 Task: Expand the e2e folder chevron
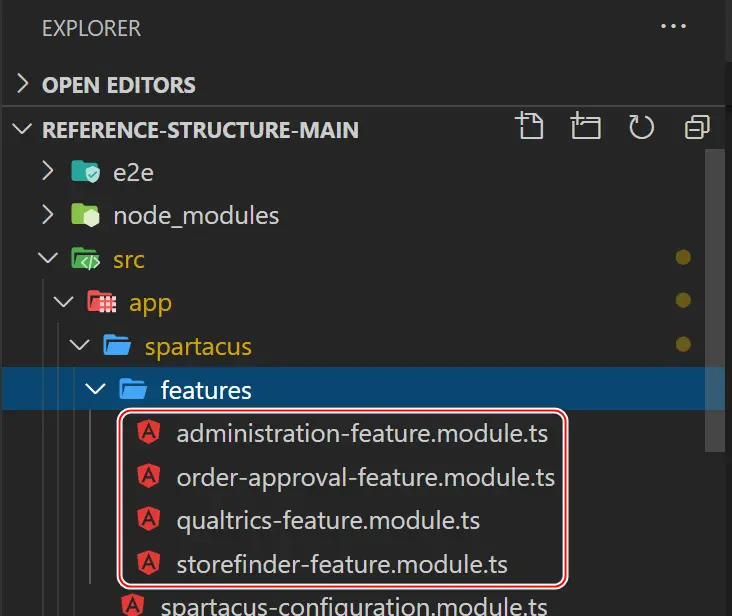[47, 172]
